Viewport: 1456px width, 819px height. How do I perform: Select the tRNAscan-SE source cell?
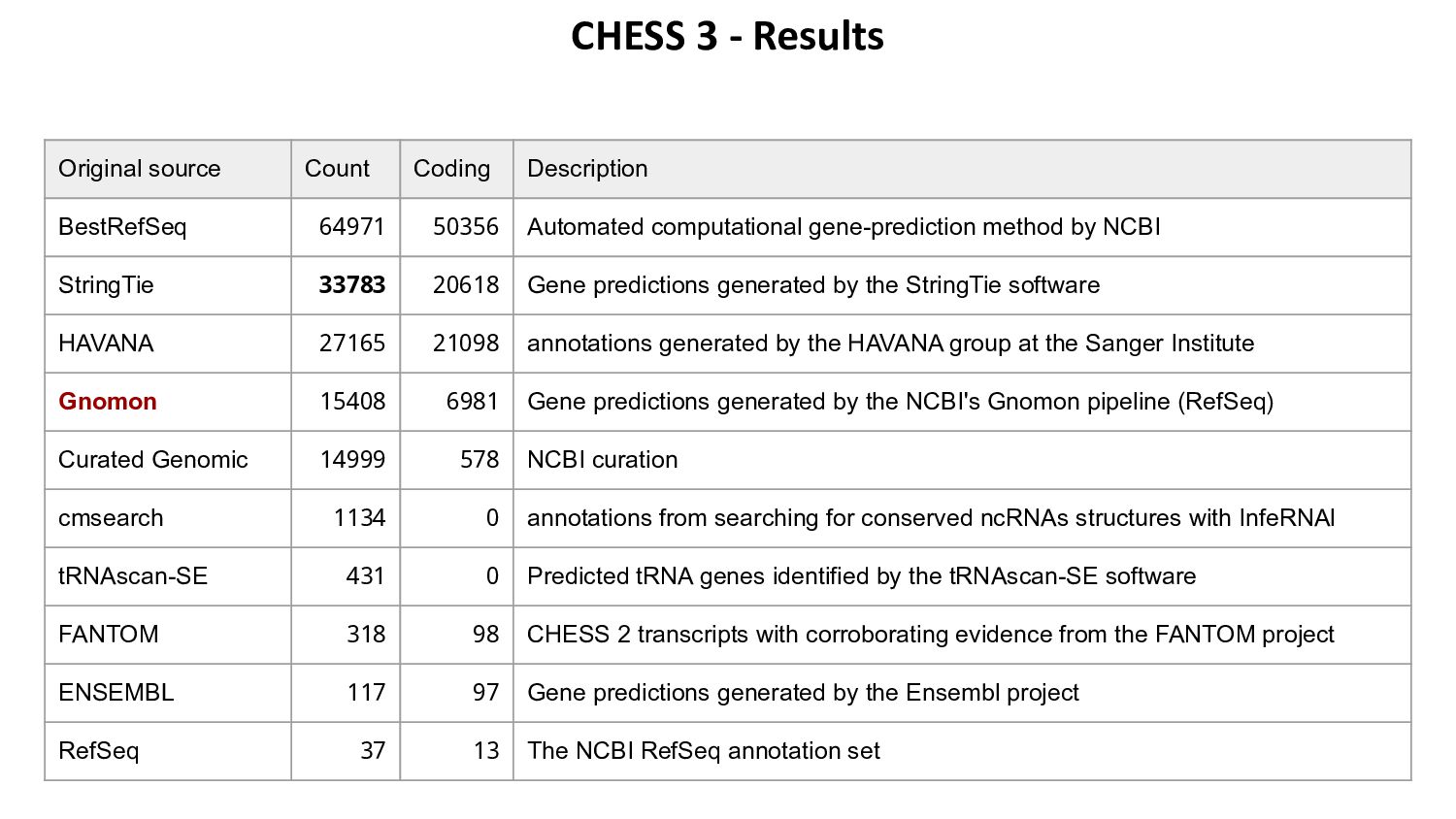click(x=133, y=576)
